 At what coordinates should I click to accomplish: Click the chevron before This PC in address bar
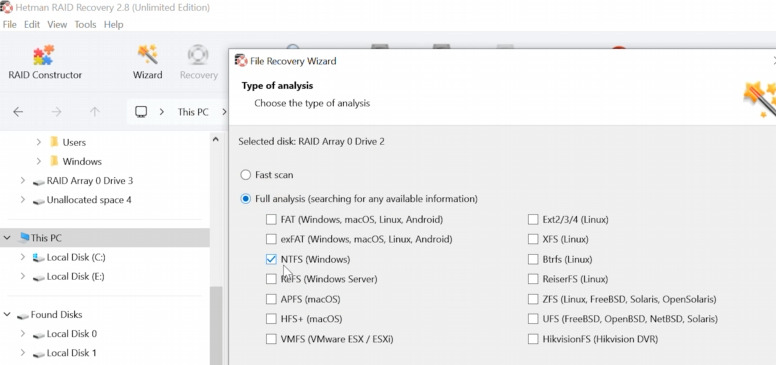[x=162, y=112]
